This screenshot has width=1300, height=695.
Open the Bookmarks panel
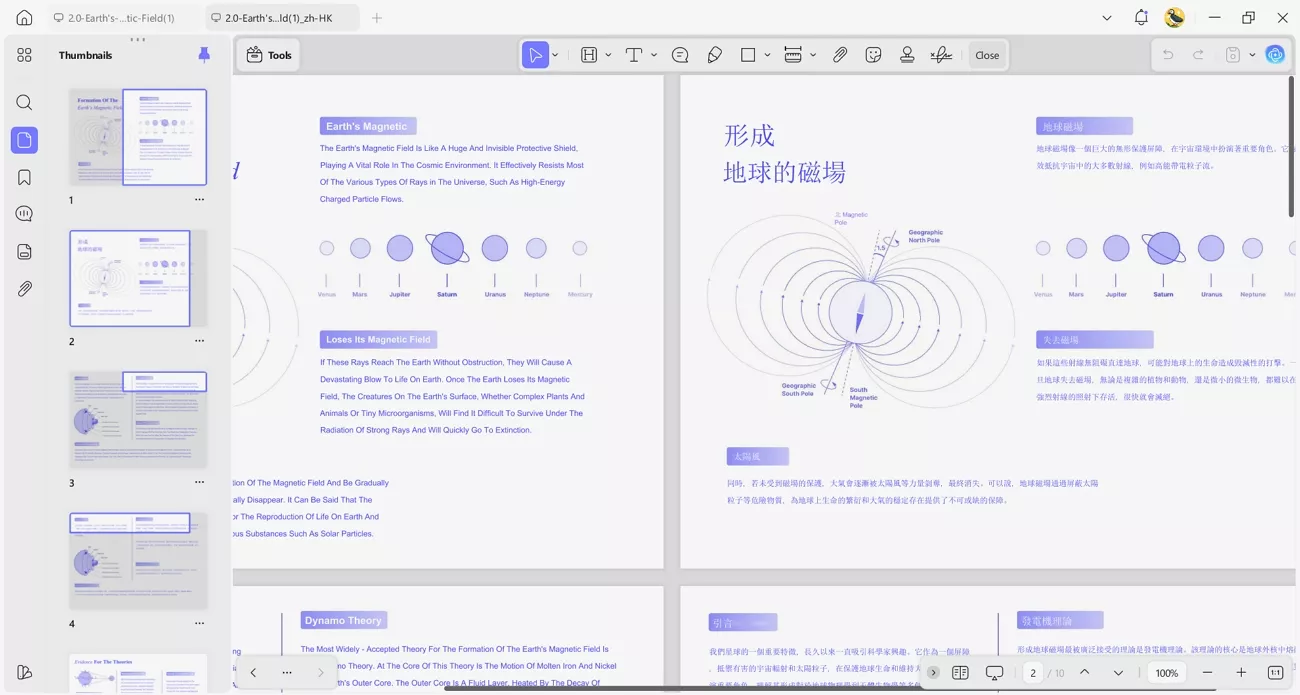click(x=24, y=176)
